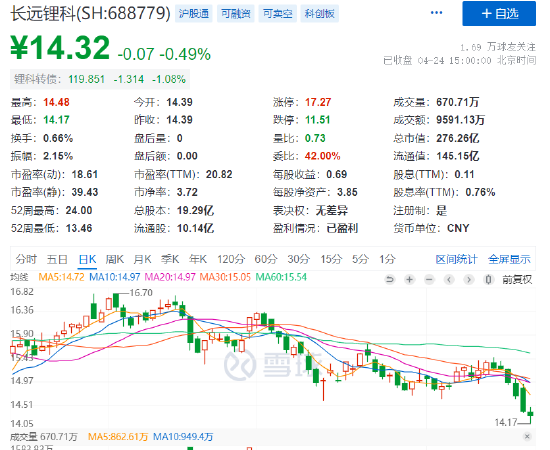
Task: Click the 16.70 high marker on chart
Action: (x=141, y=293)
